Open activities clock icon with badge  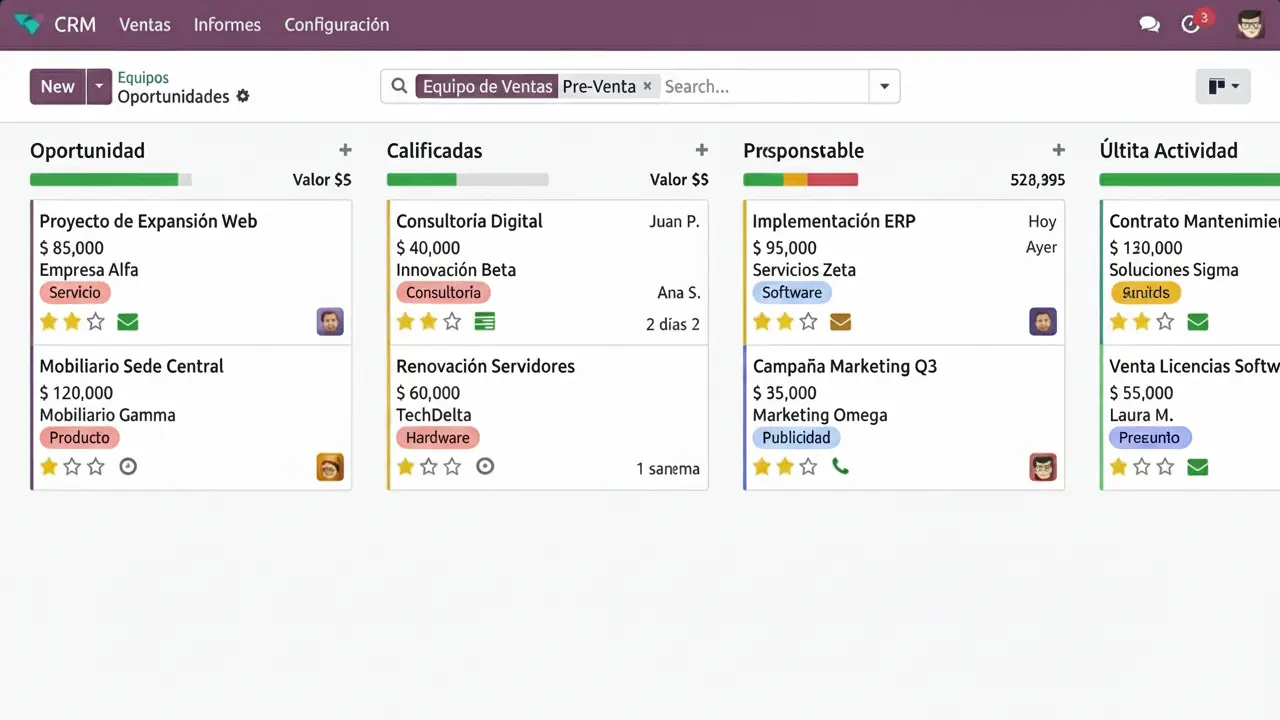pos(1190,25)
